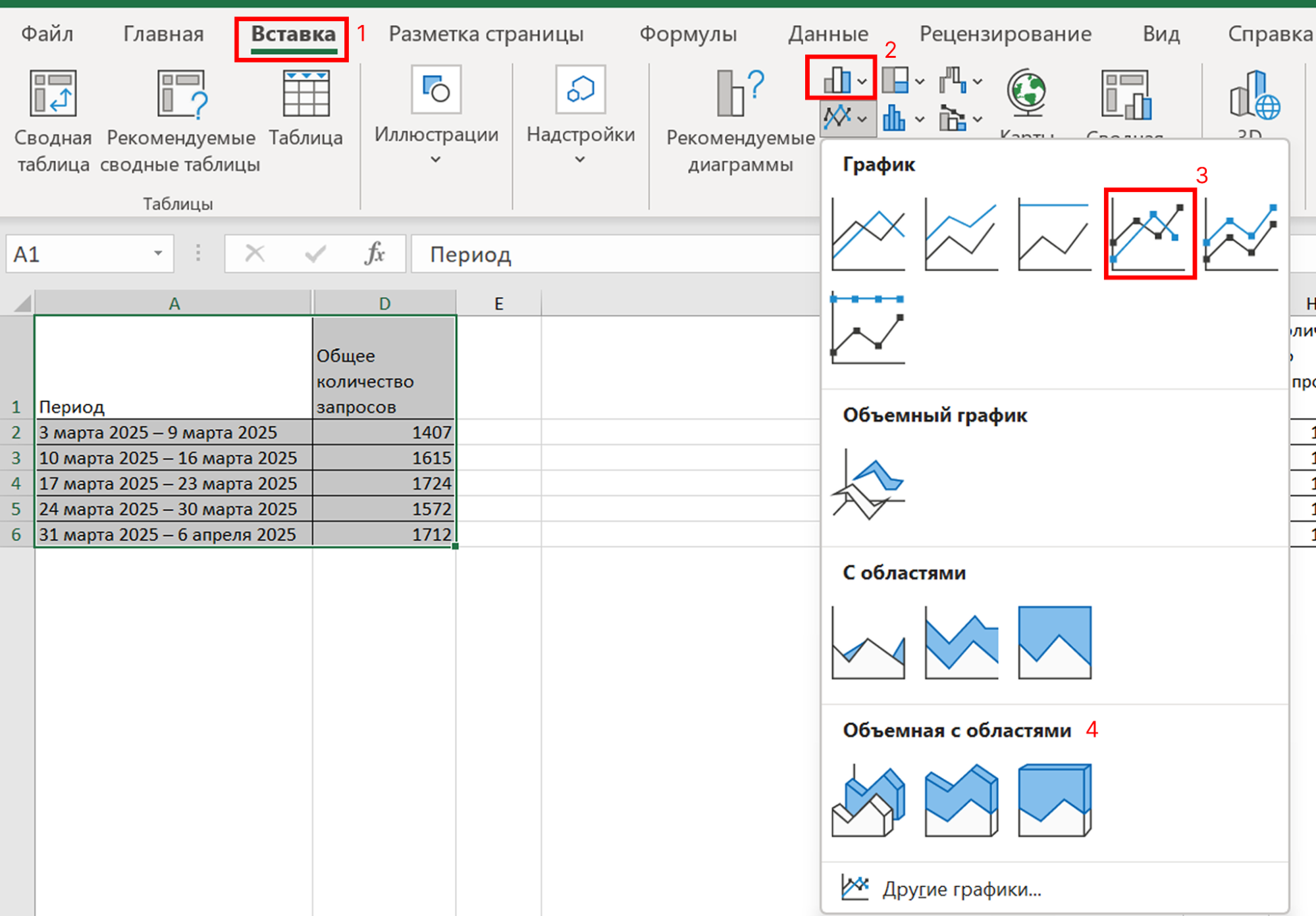The width and height of the screenshot is (1316, 916).
Task: Switch to the Формулы tab
Action: 688,34
